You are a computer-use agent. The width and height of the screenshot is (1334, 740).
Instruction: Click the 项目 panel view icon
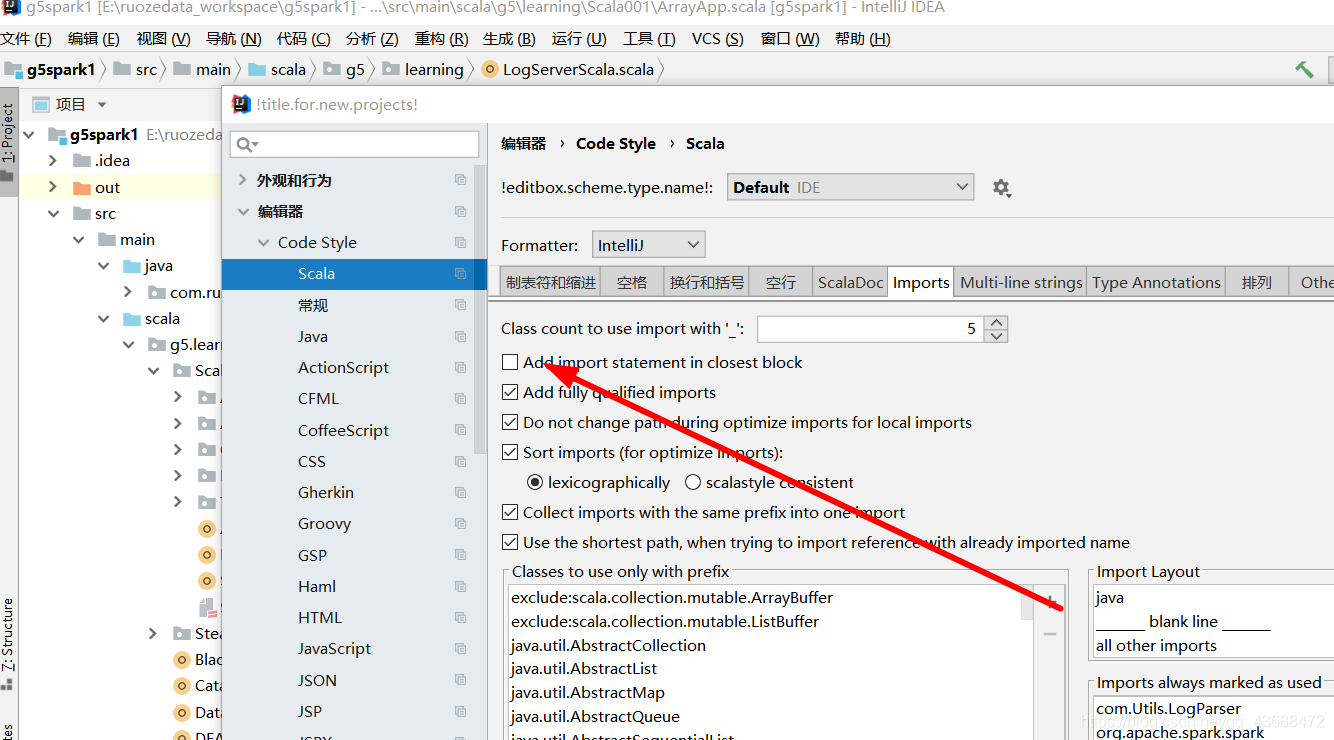click(x=41, y=104)
